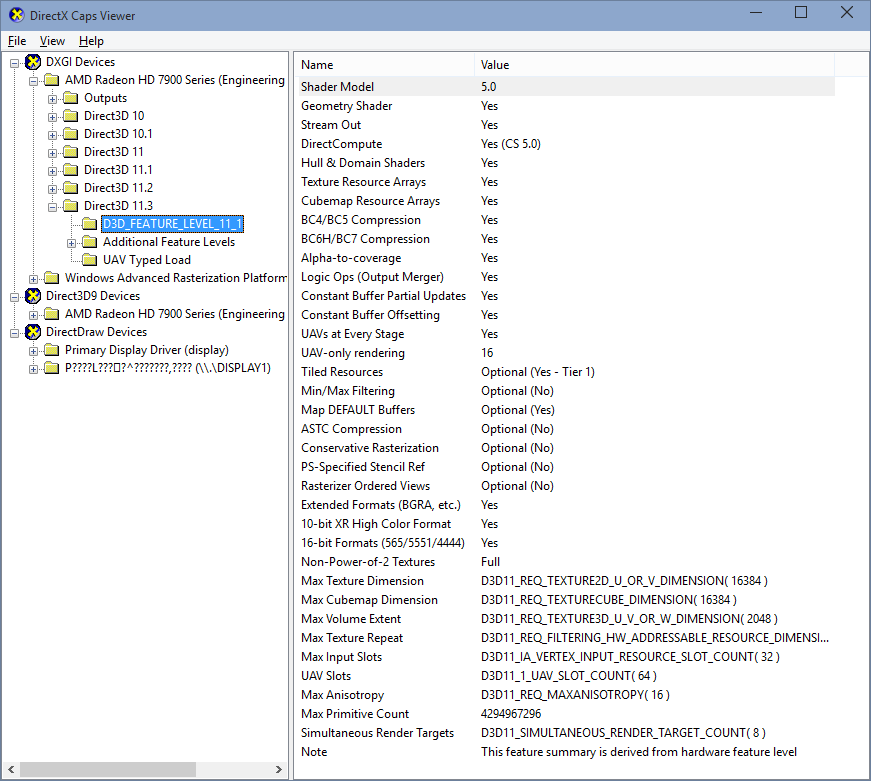Click the Direct3D 10 folder icon
The width and height of the screenshot is (871, 781).
pyautogui.click(x=71, y=116)
